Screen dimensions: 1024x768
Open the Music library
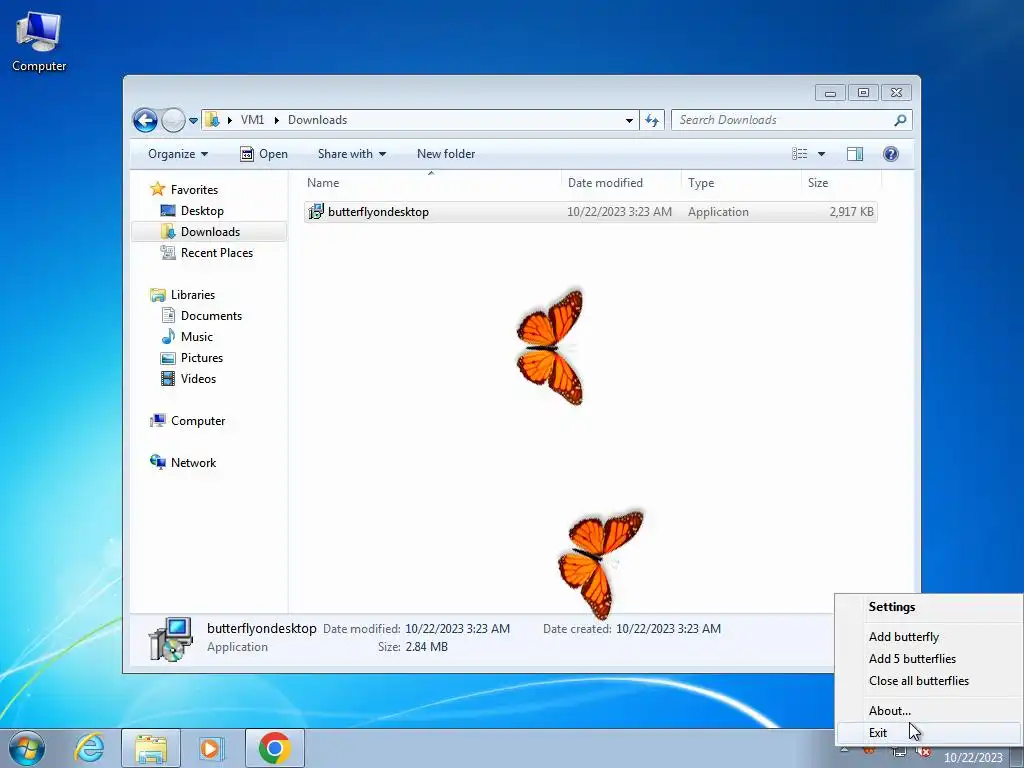[197, 337]
